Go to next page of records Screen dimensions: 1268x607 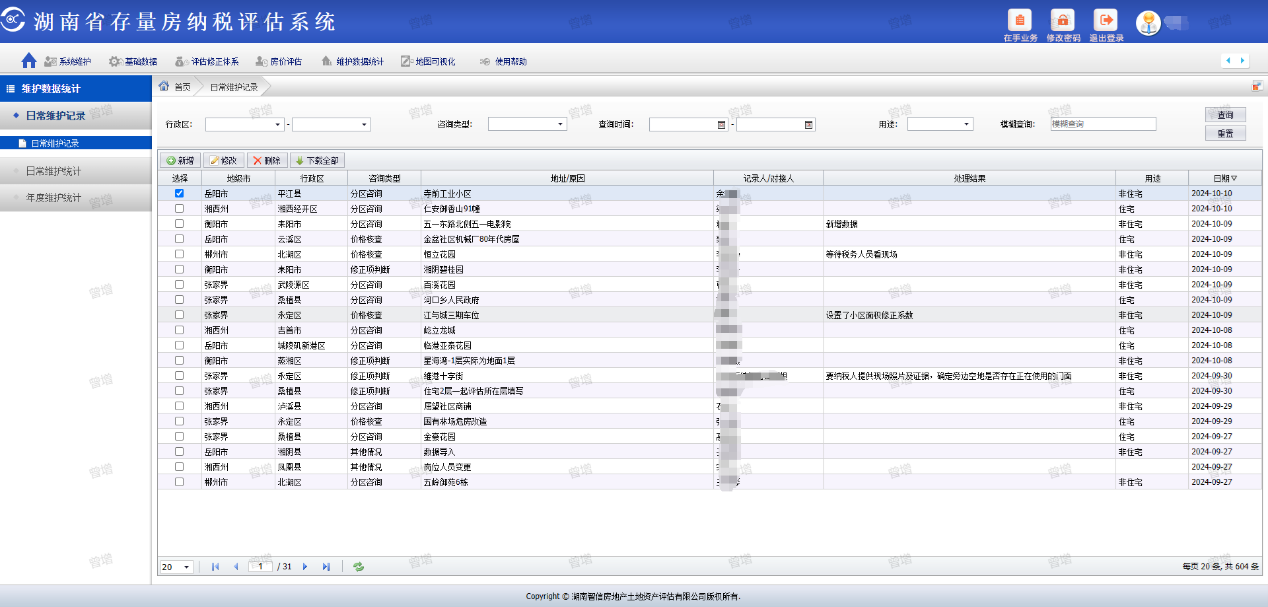pyautogui.click(x=305, y=567)
